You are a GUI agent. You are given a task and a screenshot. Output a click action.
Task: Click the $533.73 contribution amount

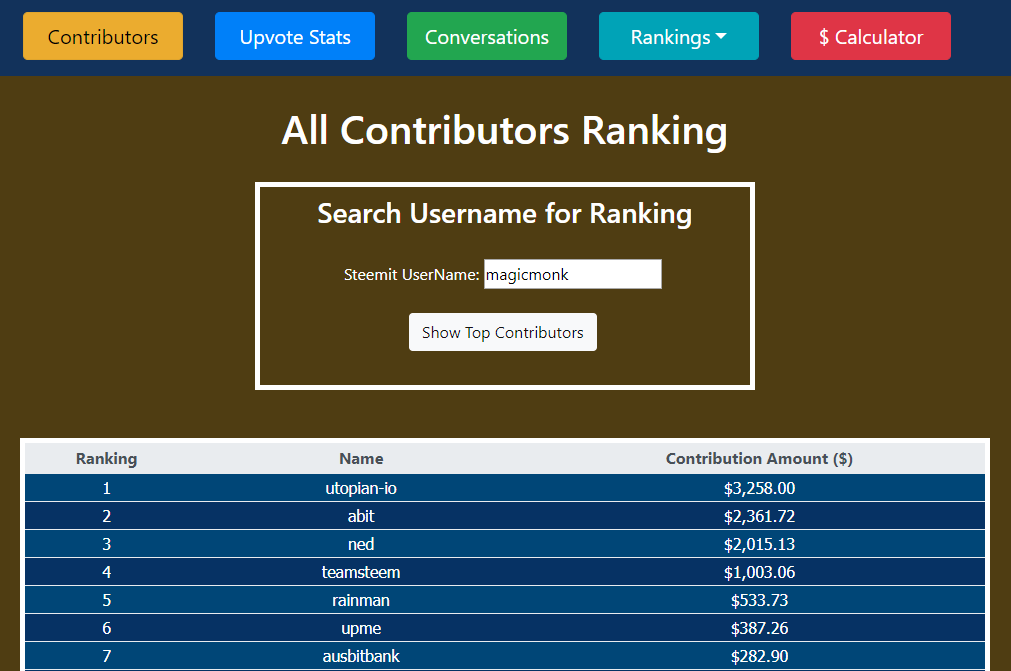click(759, 600)
